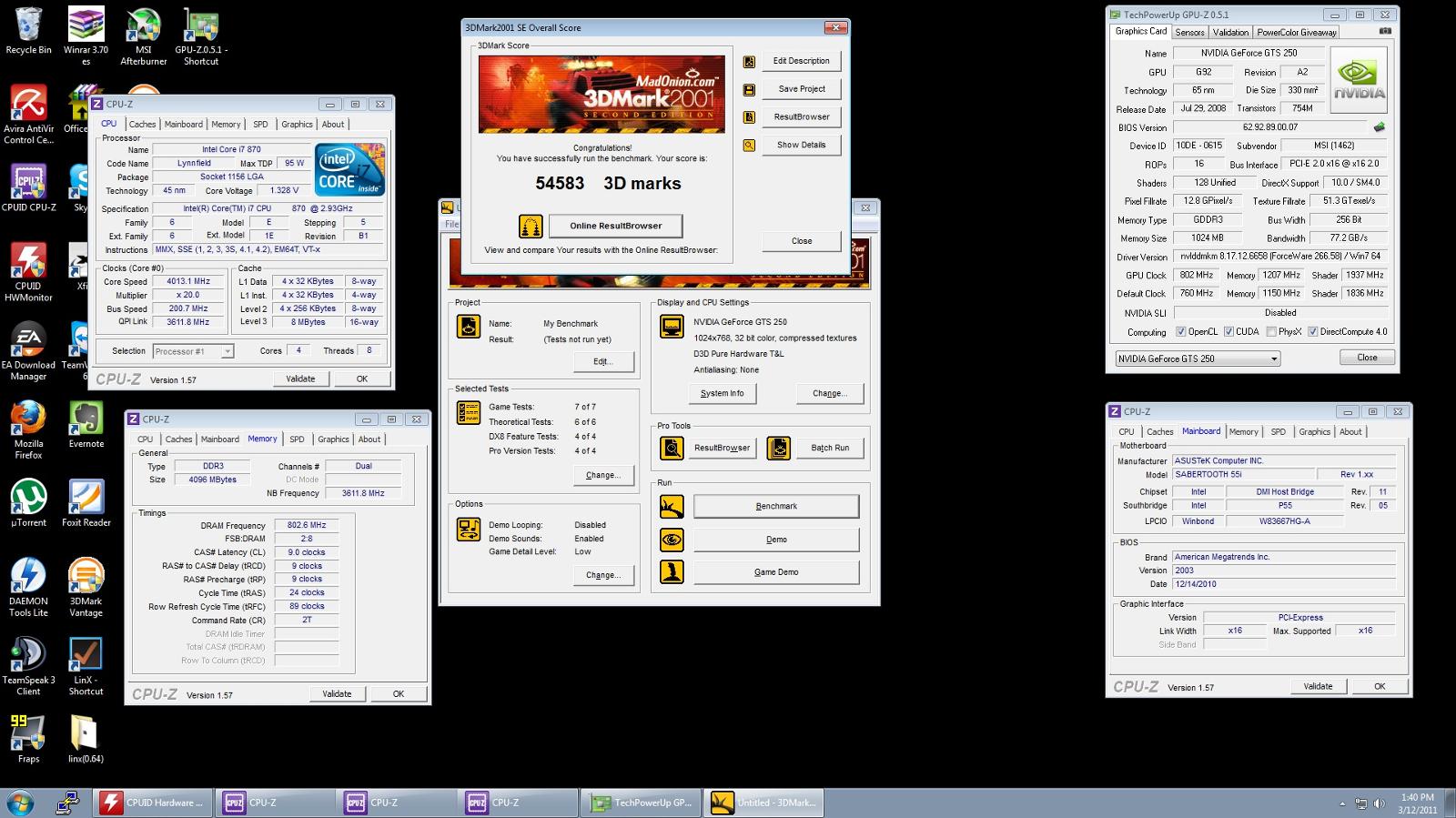This screenshot has height=818, width=1456.
Task: Toggle the CUDA checkbox in GPU-Z
Action: pos(1228,331)
